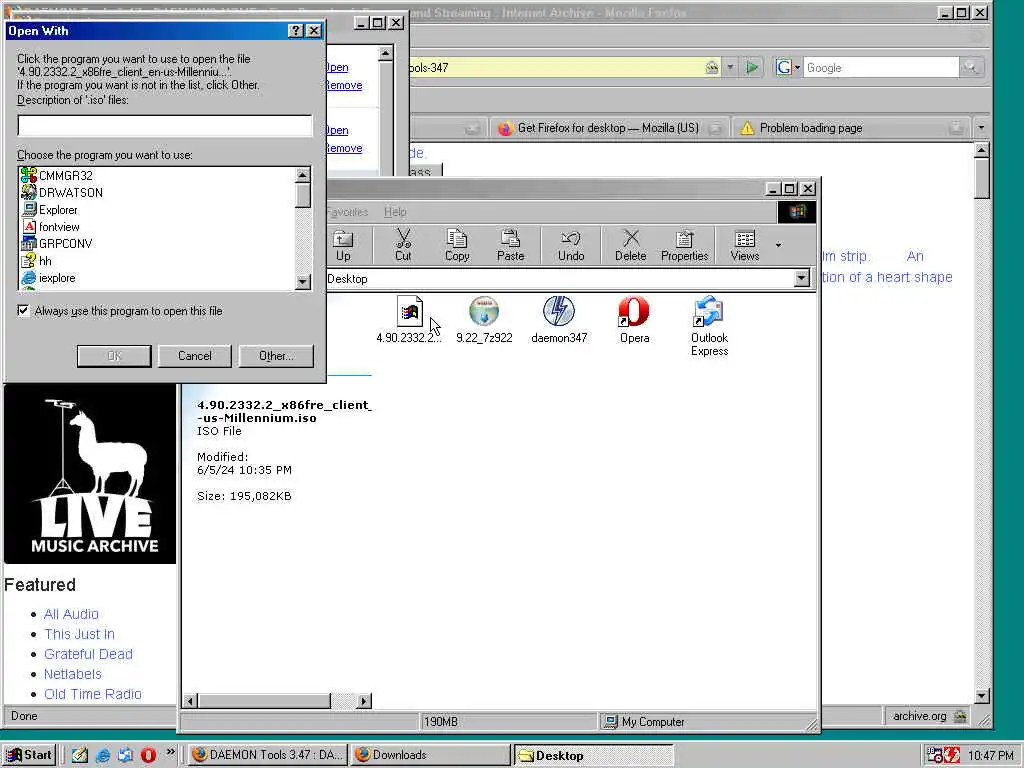The width and height of the screenshot is (1024, 768).
Task: Click Firefox page scroll down arrow
Action: (x=982, y=696)
